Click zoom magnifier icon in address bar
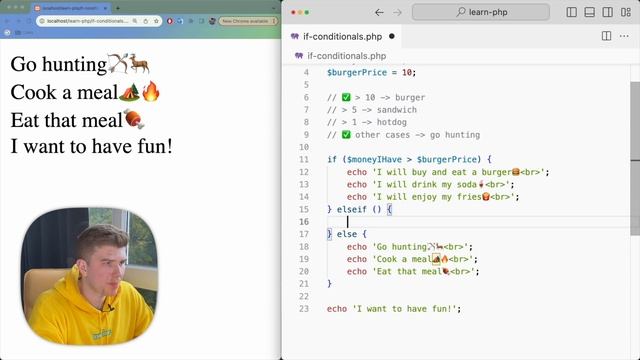 click(x=135, y=21)
